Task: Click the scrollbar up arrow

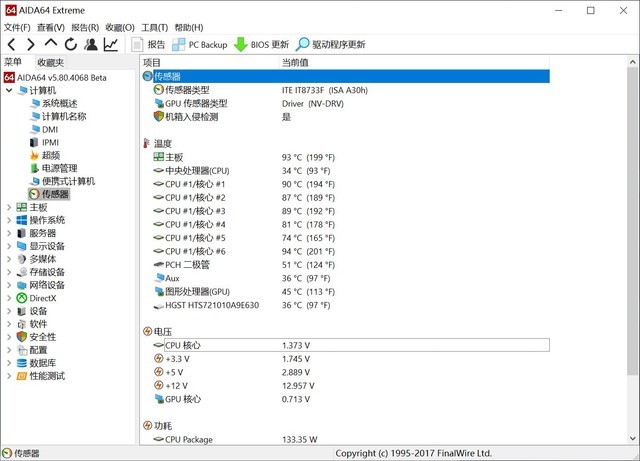Action: (x=633, y=62)
